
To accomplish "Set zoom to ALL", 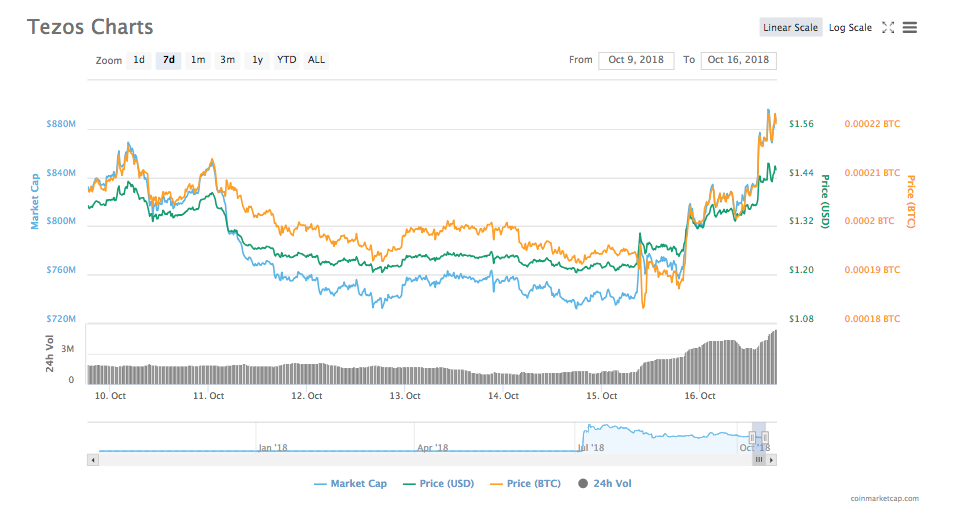I will [x=316, y=60].
